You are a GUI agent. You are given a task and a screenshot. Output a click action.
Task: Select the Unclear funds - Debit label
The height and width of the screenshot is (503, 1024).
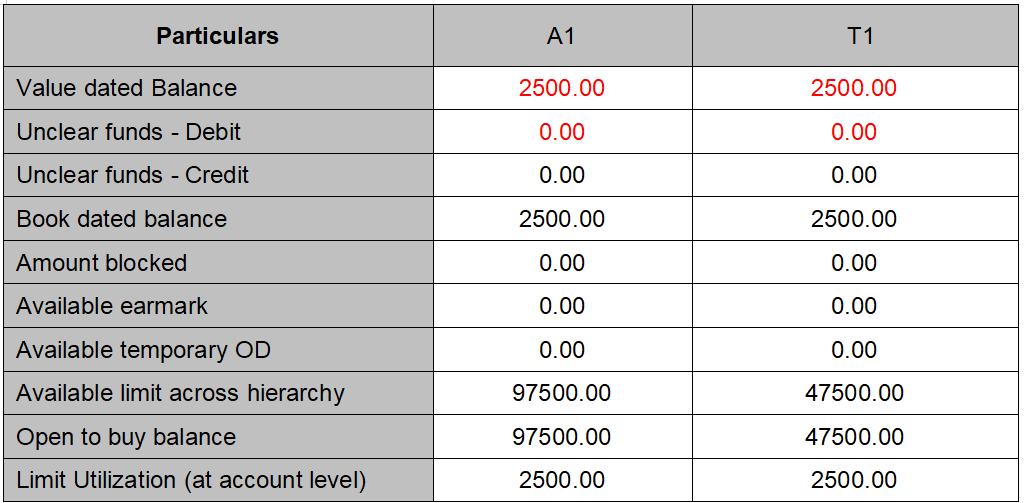[129, 132]
